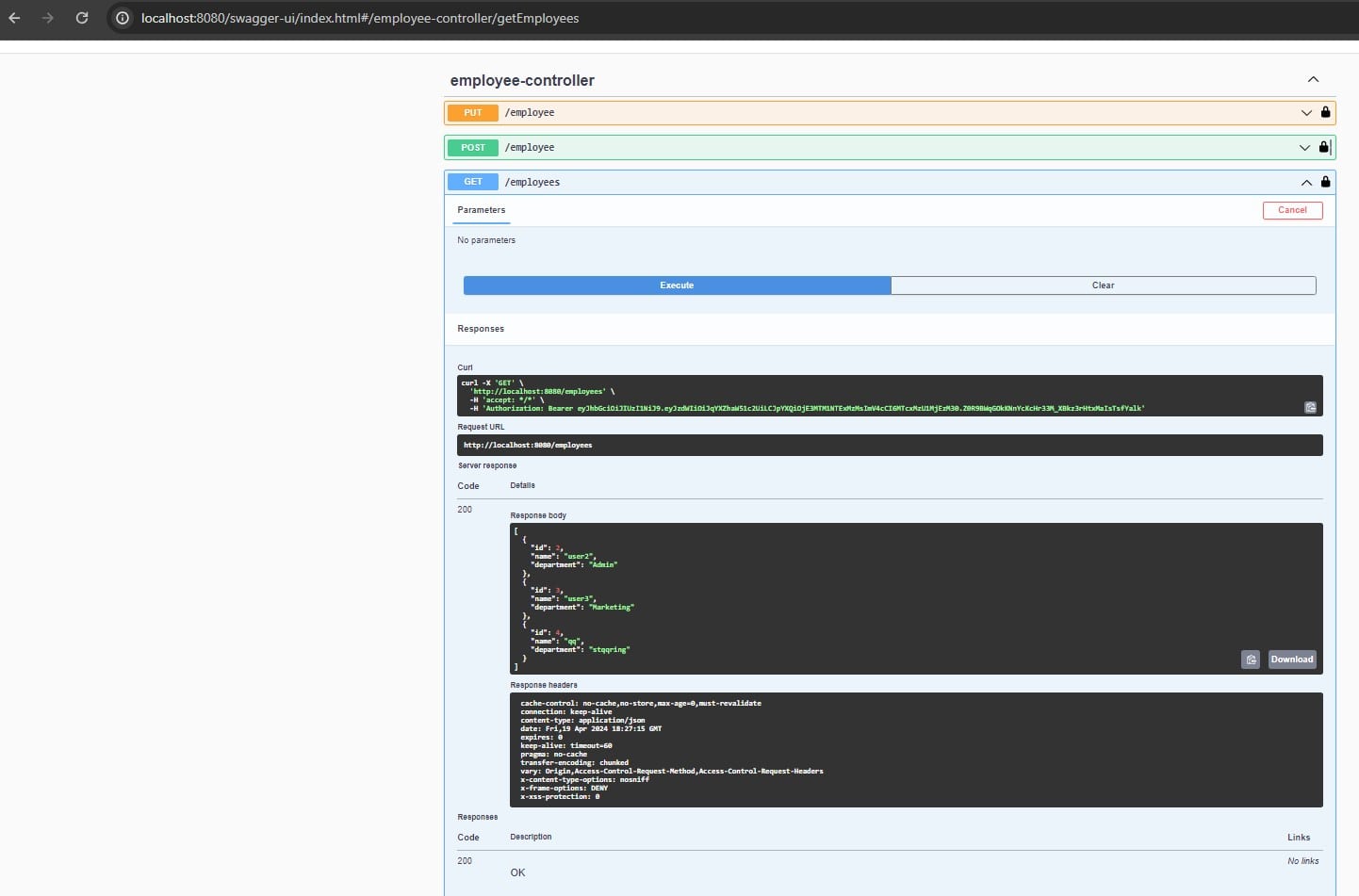The width and height of the screenshot is (1359, 896).
Task: Click the orange PUT method badge
Action: tap(473, 113)
